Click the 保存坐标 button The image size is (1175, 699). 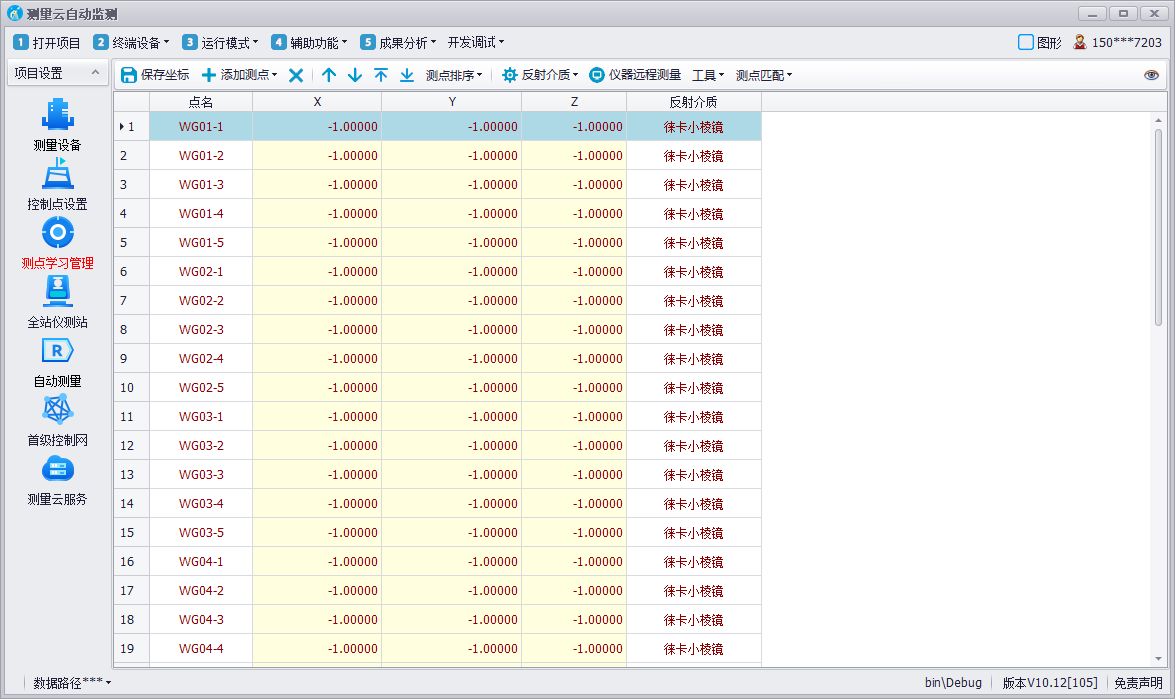[x=155, y=75]
